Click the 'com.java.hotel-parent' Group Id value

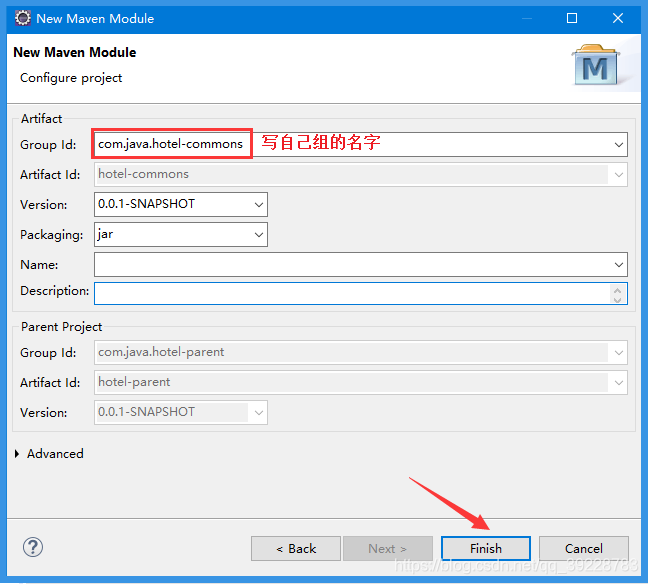(161, 352)
